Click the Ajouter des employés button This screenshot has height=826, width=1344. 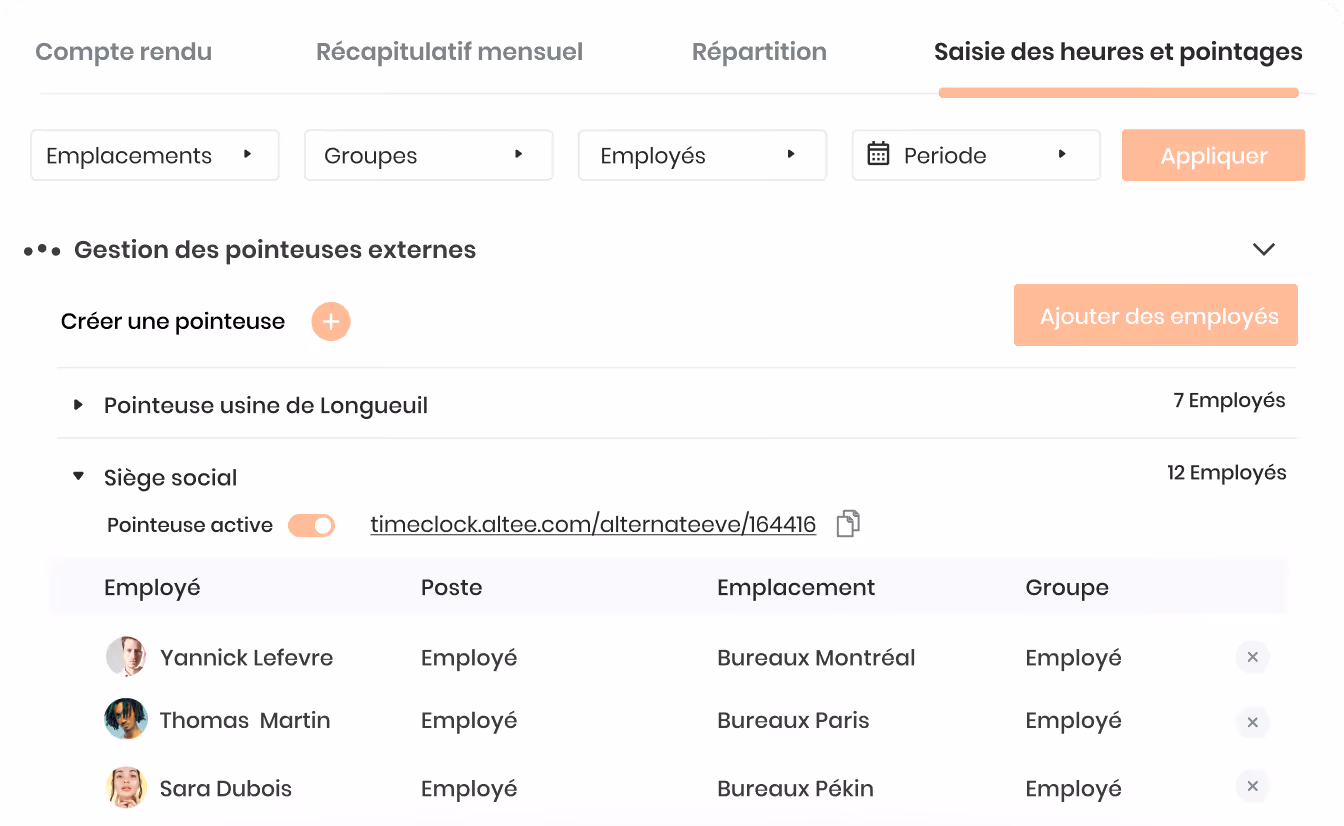(x=1156, y=316)
